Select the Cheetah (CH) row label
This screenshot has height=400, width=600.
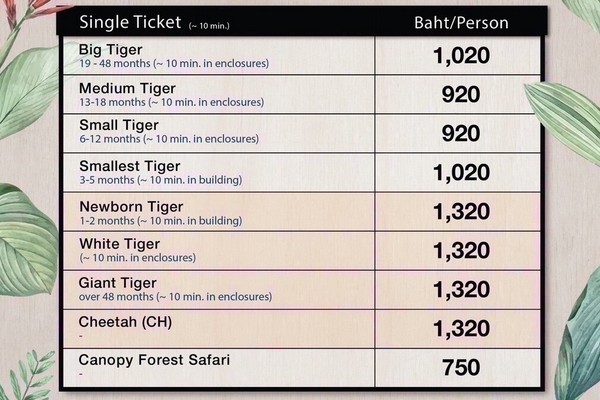(125, 322)
